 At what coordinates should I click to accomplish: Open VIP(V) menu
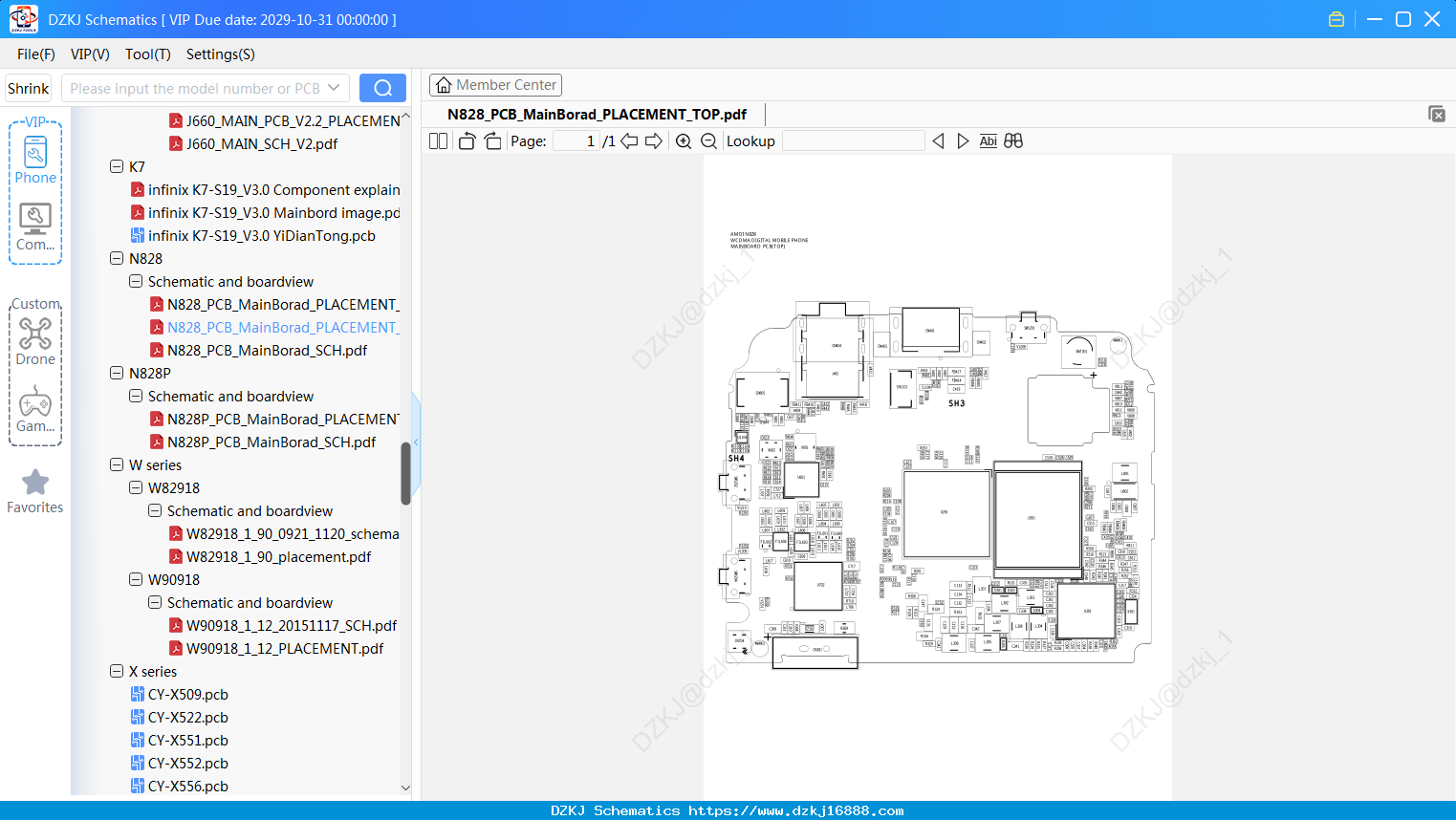pyautogui.click(x=90, y=54)
